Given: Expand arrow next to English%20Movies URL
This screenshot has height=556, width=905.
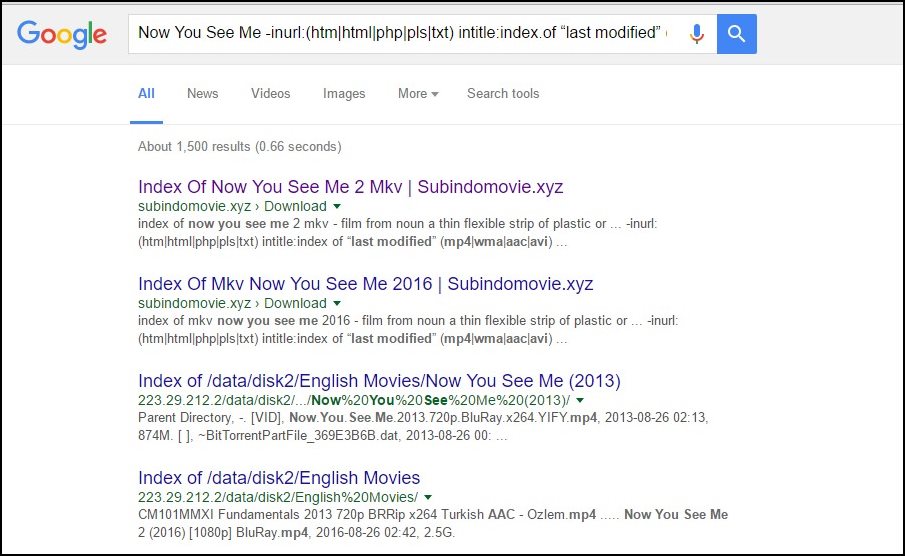Looking at the screenshot, I should coord(428,498).
